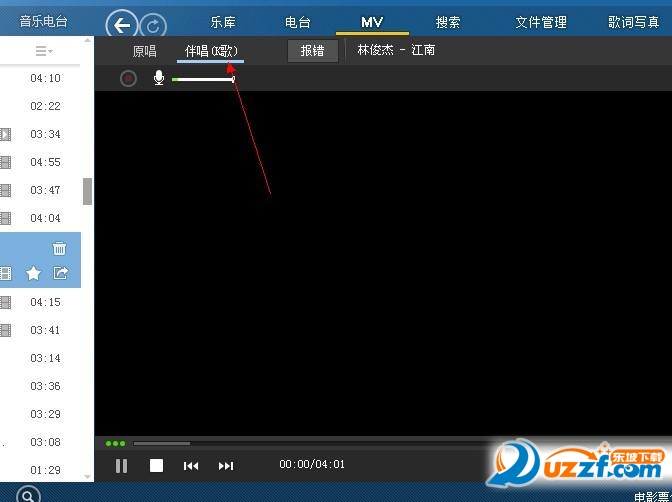The image size is (672, 502).
Task: Click the refresh circular arrow icon
Action: pyautogui.click(x=153, y=26)
